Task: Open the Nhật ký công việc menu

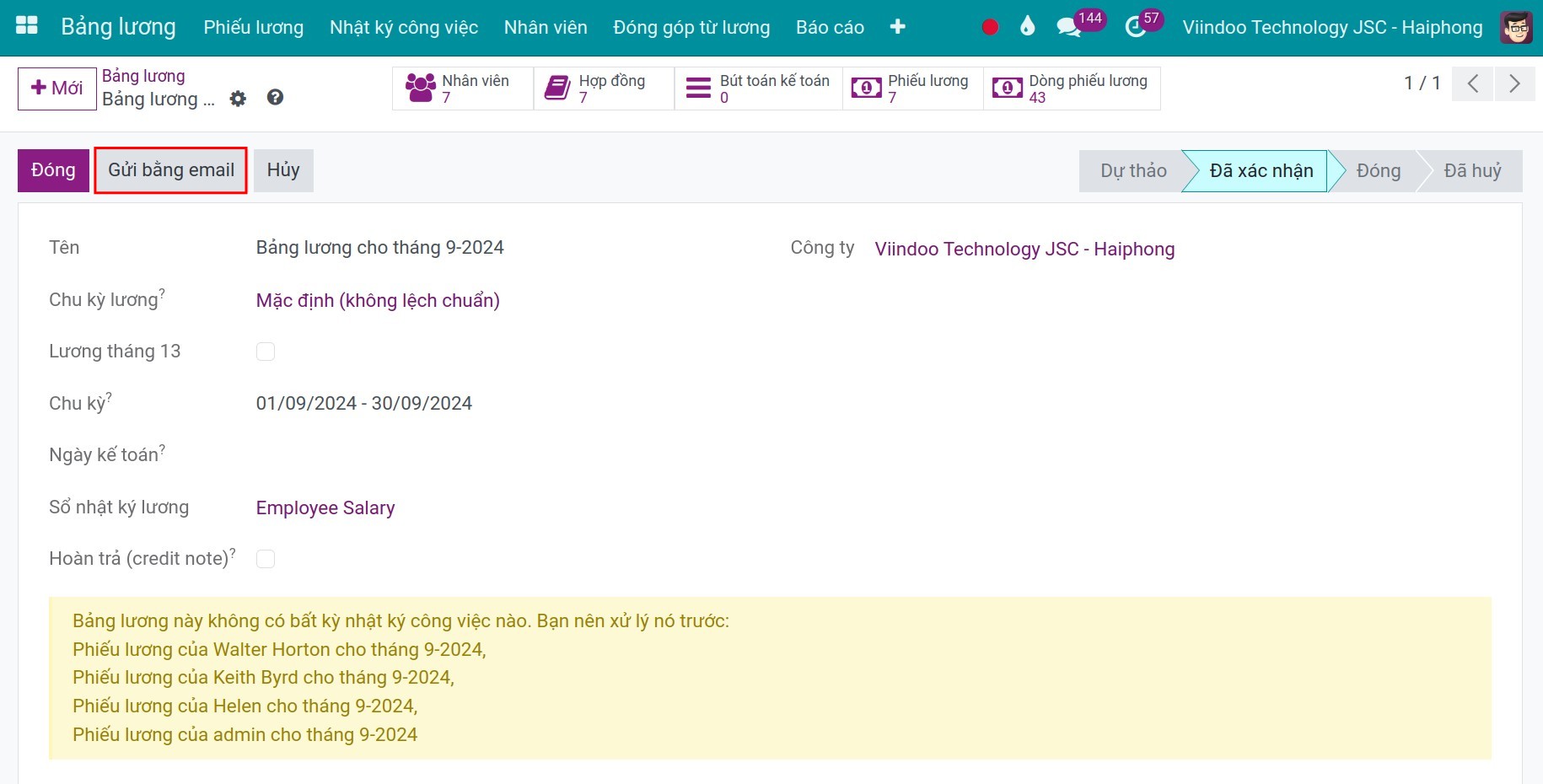Action: pos(404,27)
